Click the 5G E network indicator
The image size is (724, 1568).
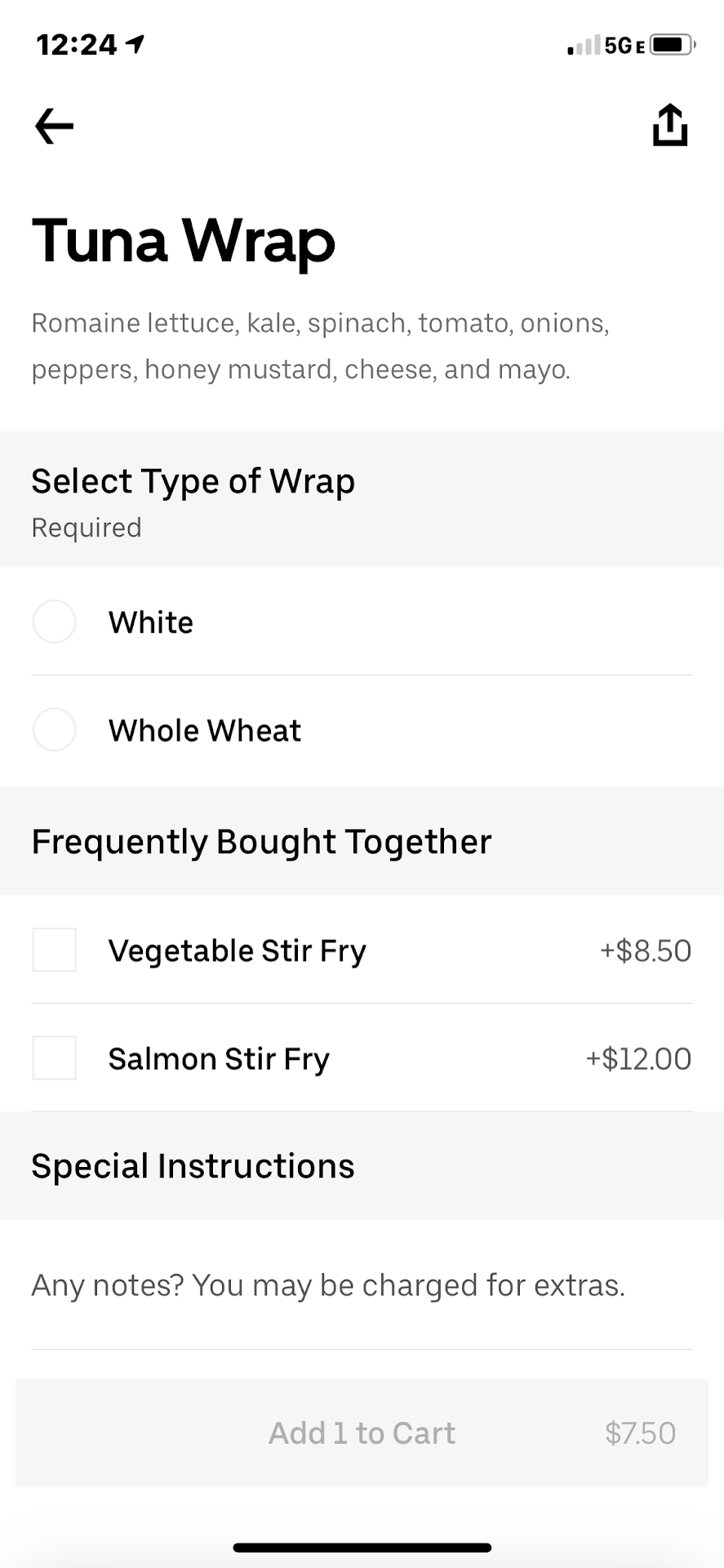click(x=624, y=46)
